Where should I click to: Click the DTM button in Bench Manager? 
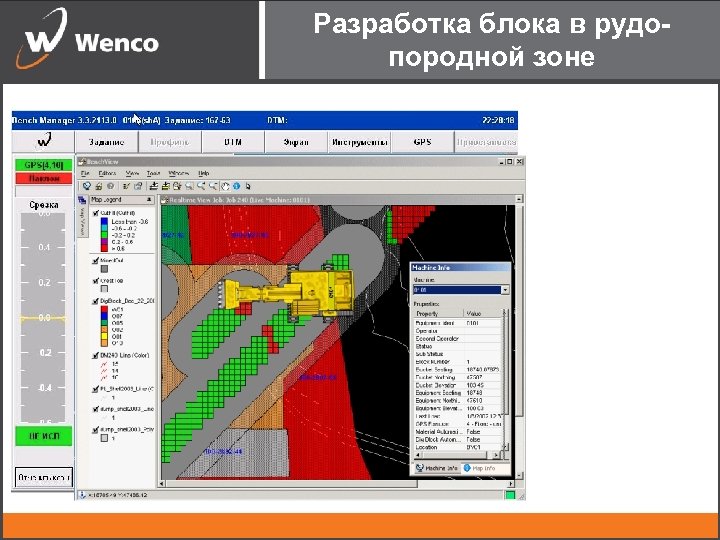coord(233,142)
